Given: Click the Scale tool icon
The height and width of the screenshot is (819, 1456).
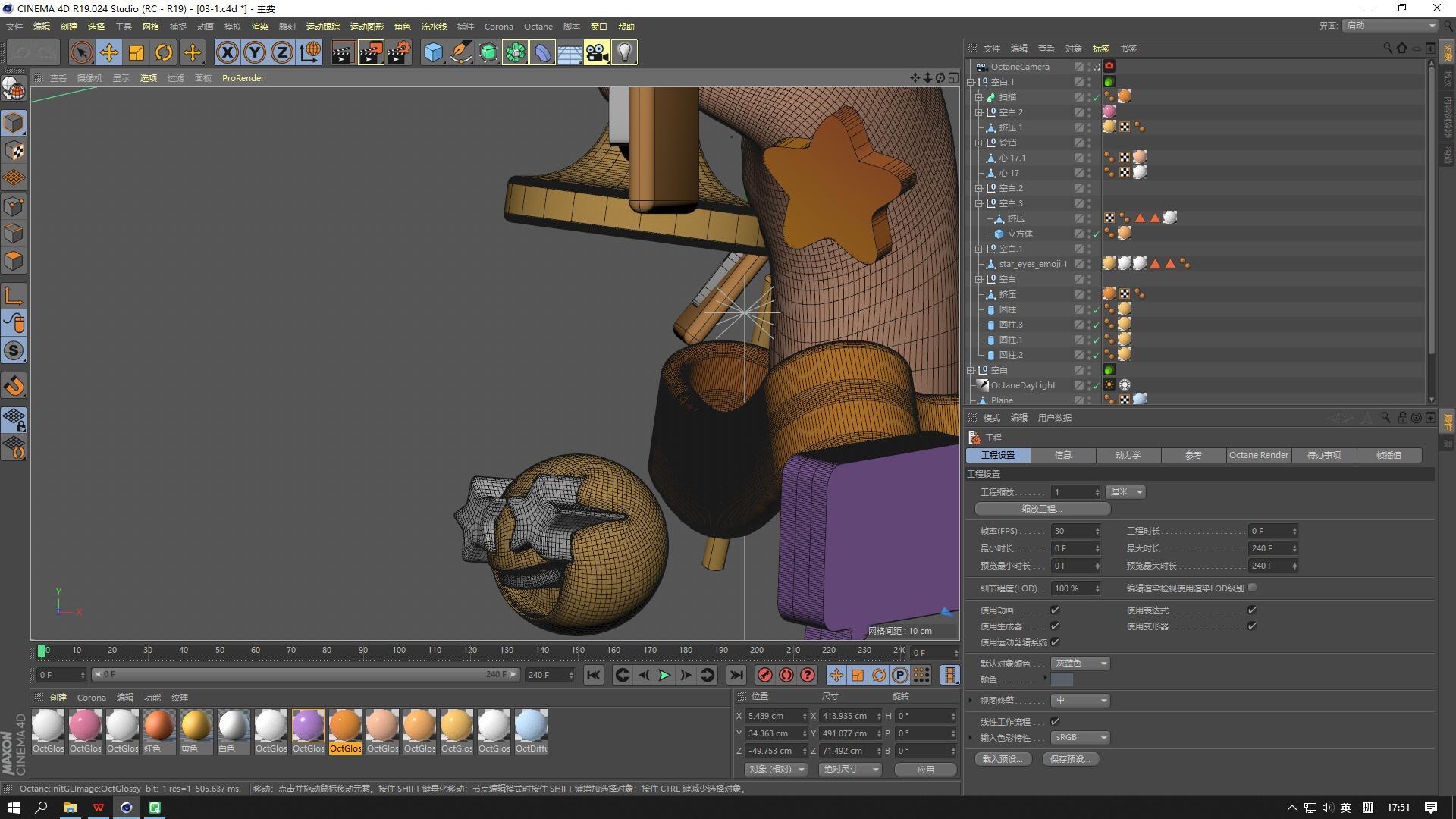Looking at the screenshot, I should pyautogui.click(x=136, y=52).
